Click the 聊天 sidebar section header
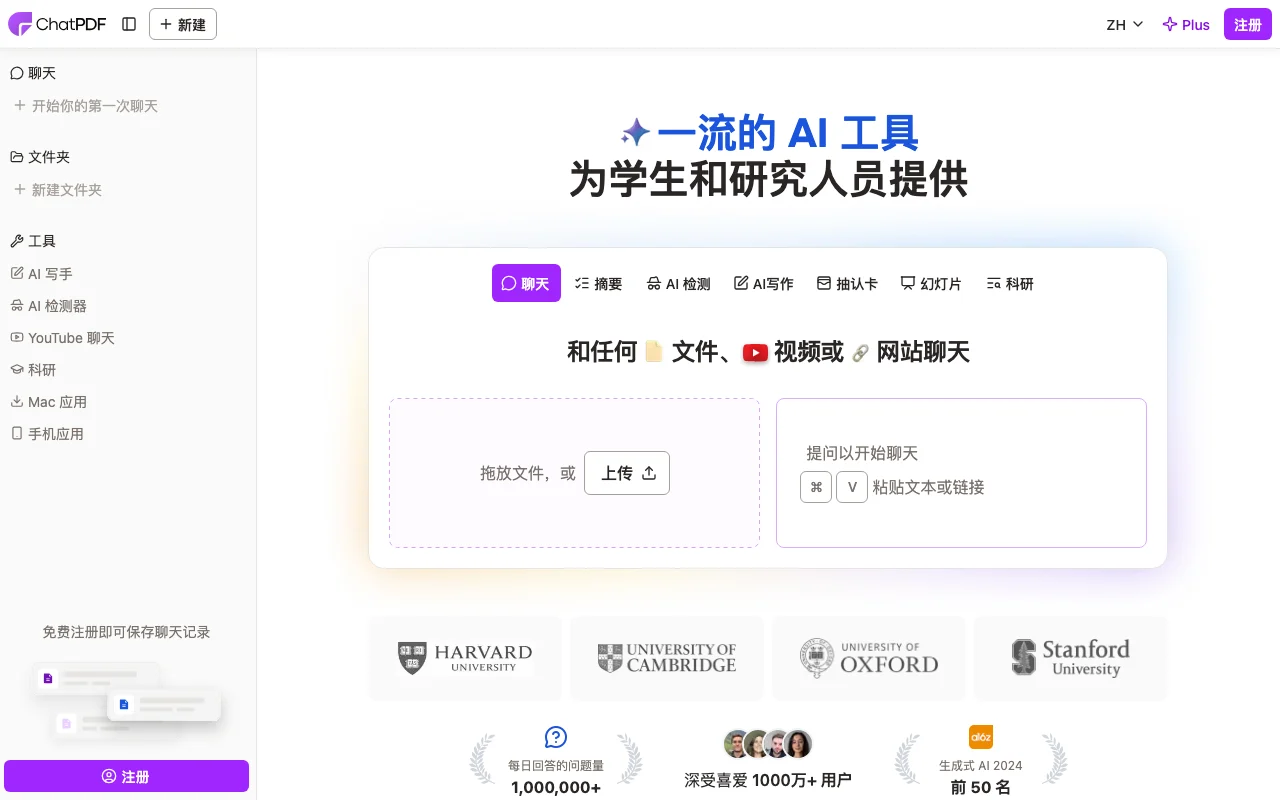Image resolution: width=1280 pixels, height=800 pixels. coord(33,73)
